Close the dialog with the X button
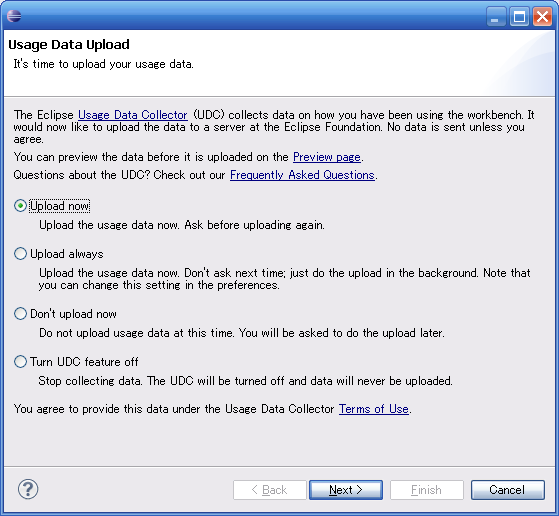Image resolution: width=559 pixels, height=516 pixels. click(x=542, y=17)
